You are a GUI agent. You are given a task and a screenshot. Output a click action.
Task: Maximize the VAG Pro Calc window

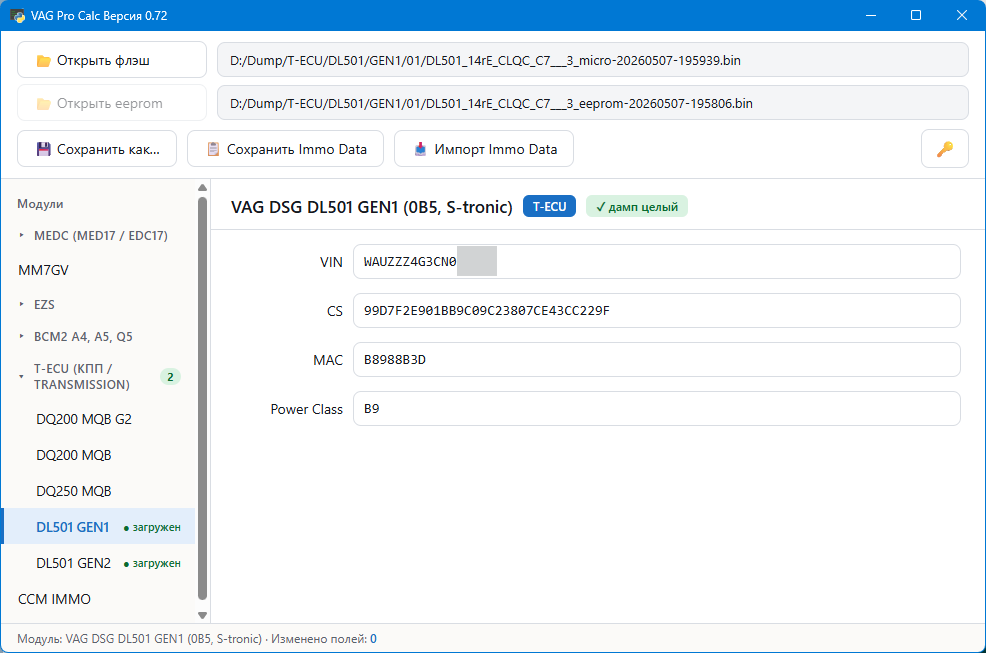(916, 15)
